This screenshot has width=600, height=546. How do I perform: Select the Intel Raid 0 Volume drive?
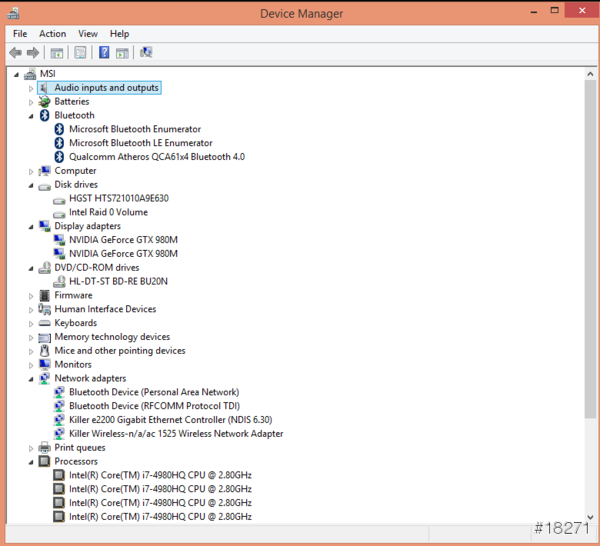pos(108,212)
